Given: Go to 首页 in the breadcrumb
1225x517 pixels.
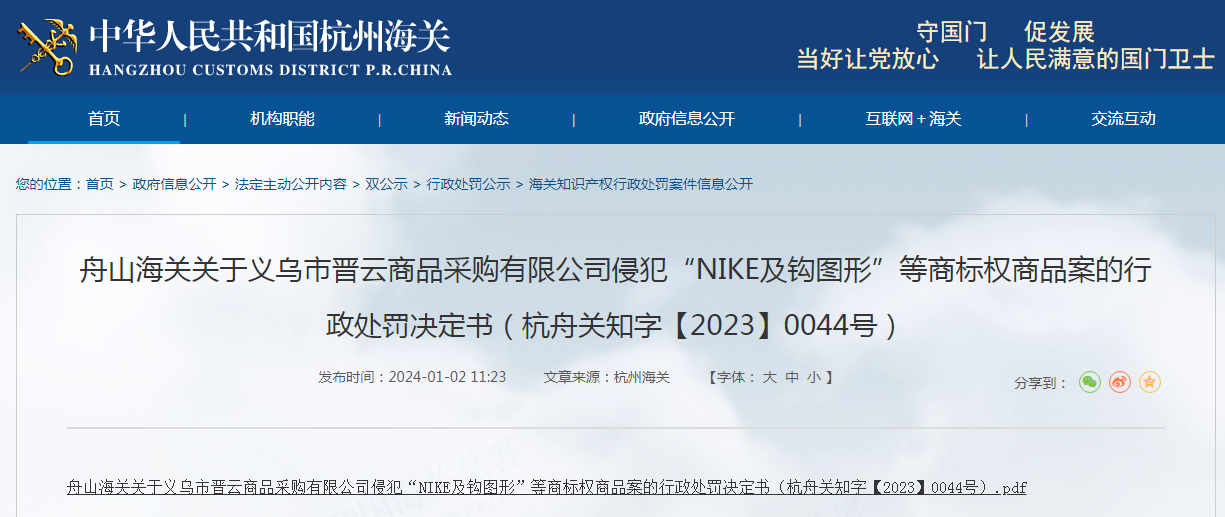Looking at the screenshot, I should 99,184.
